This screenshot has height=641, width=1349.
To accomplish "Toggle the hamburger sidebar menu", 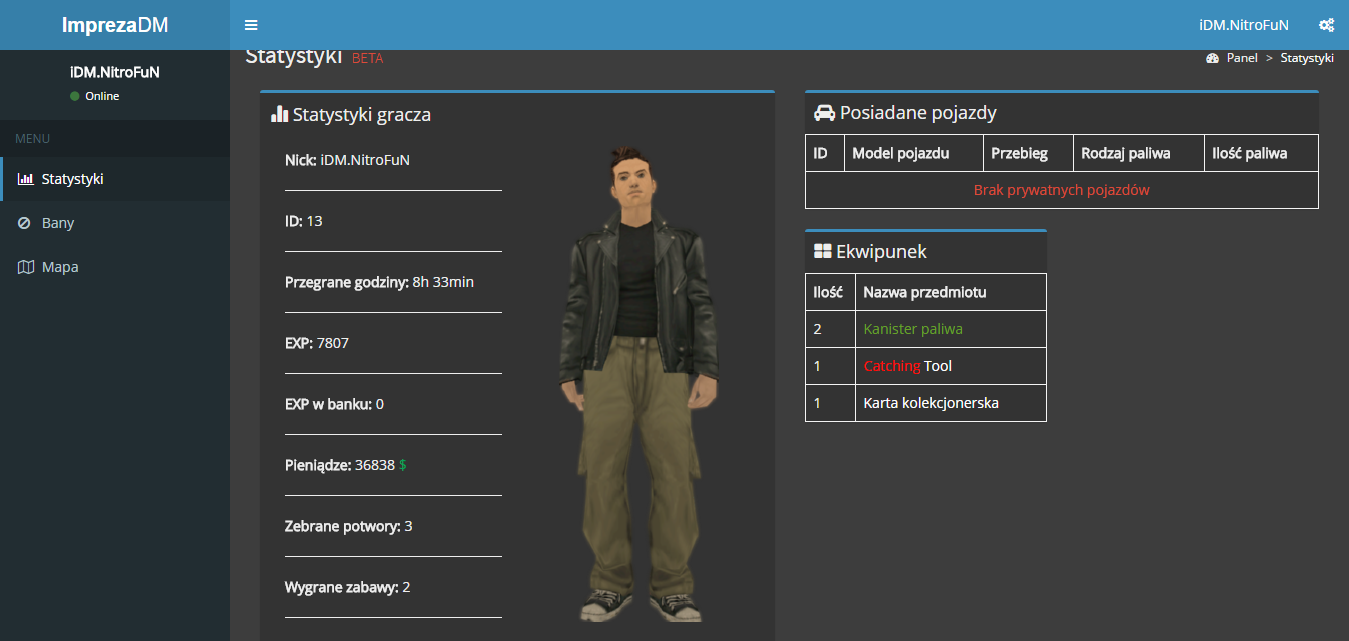I will click(x=251, y=25).
